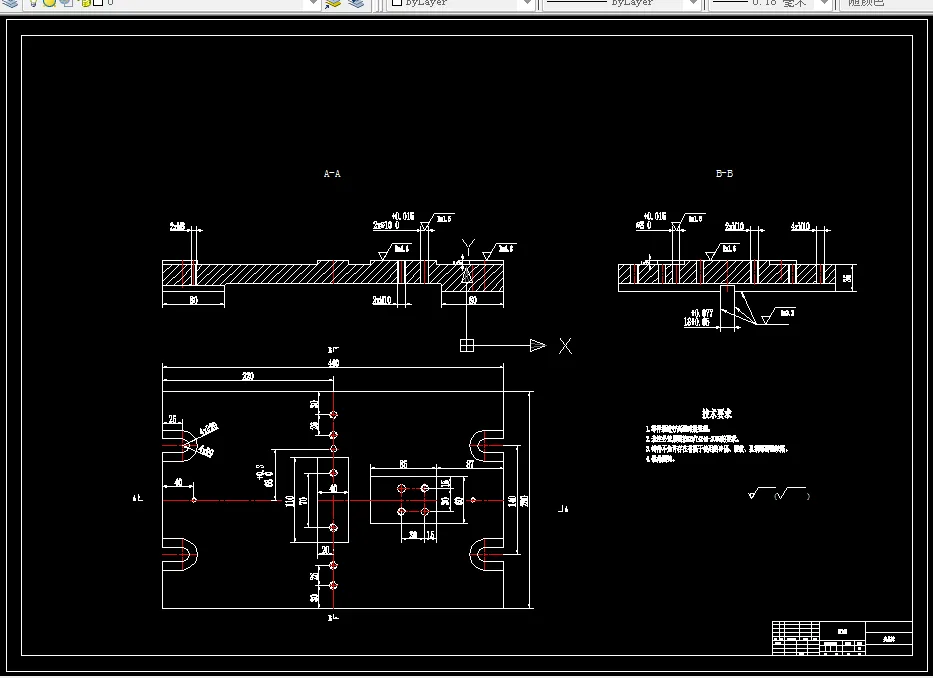Viewport: 933px width, 678px height.
Task: Select the +0.077 tolerance text in B-B
Action: coord(702,313)
